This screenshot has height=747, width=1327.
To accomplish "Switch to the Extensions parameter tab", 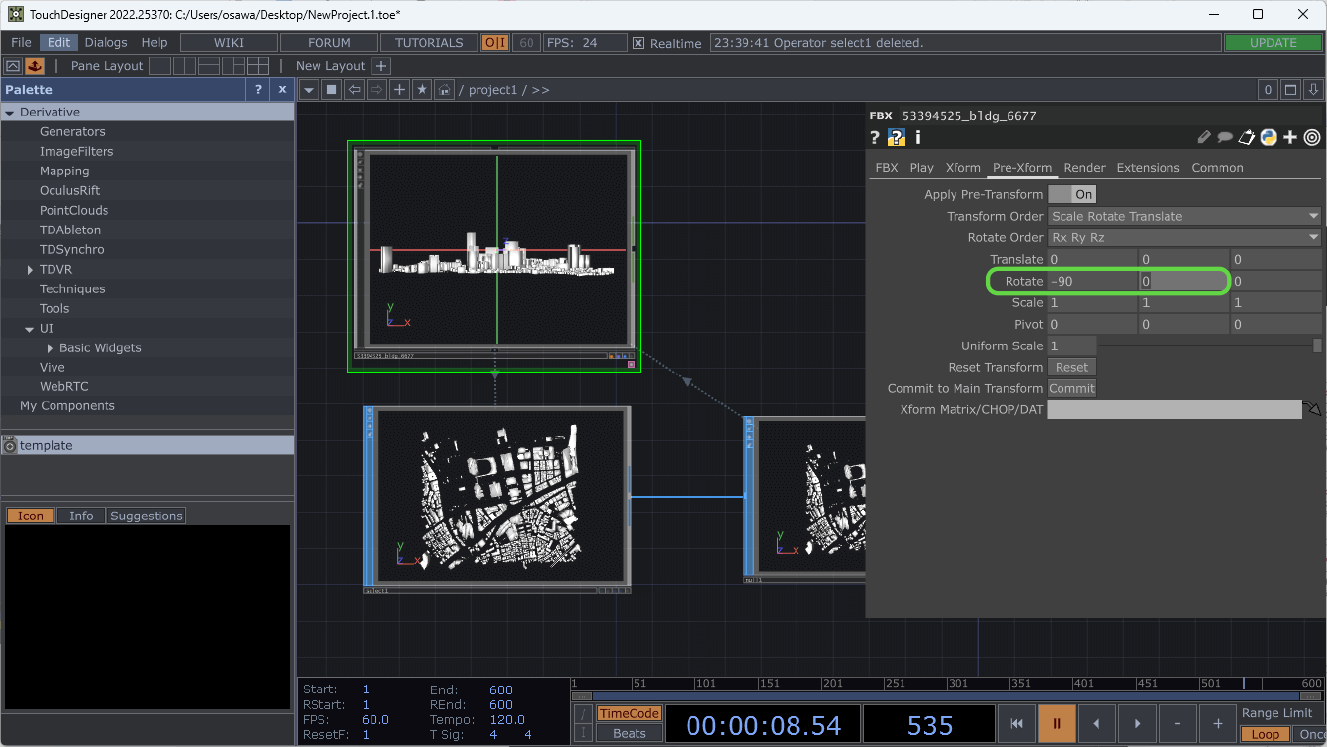I will tap(1147, 168).
